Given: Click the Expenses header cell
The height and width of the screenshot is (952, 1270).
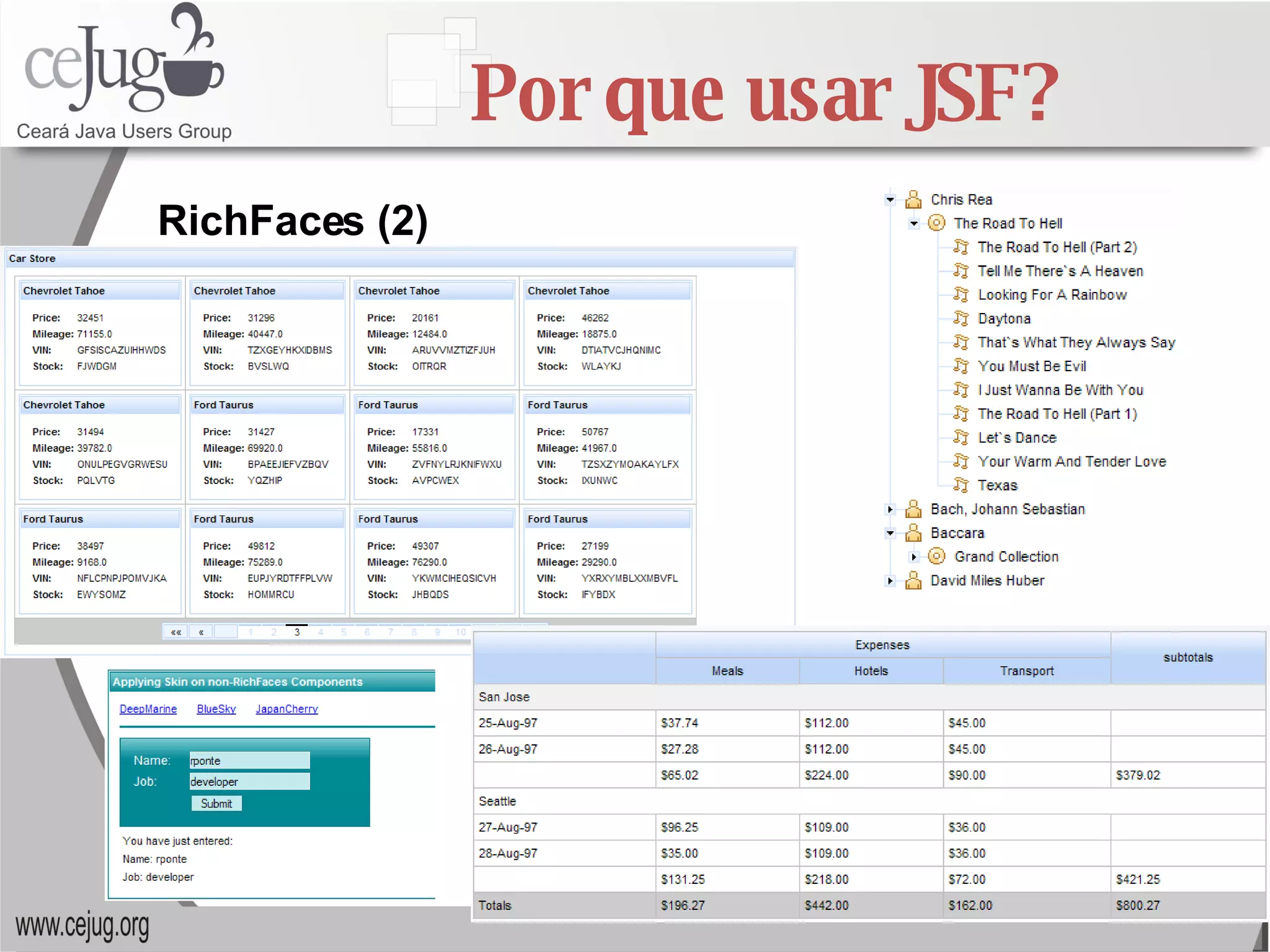Looking at the screenshot, I should (x=882, y=645).
